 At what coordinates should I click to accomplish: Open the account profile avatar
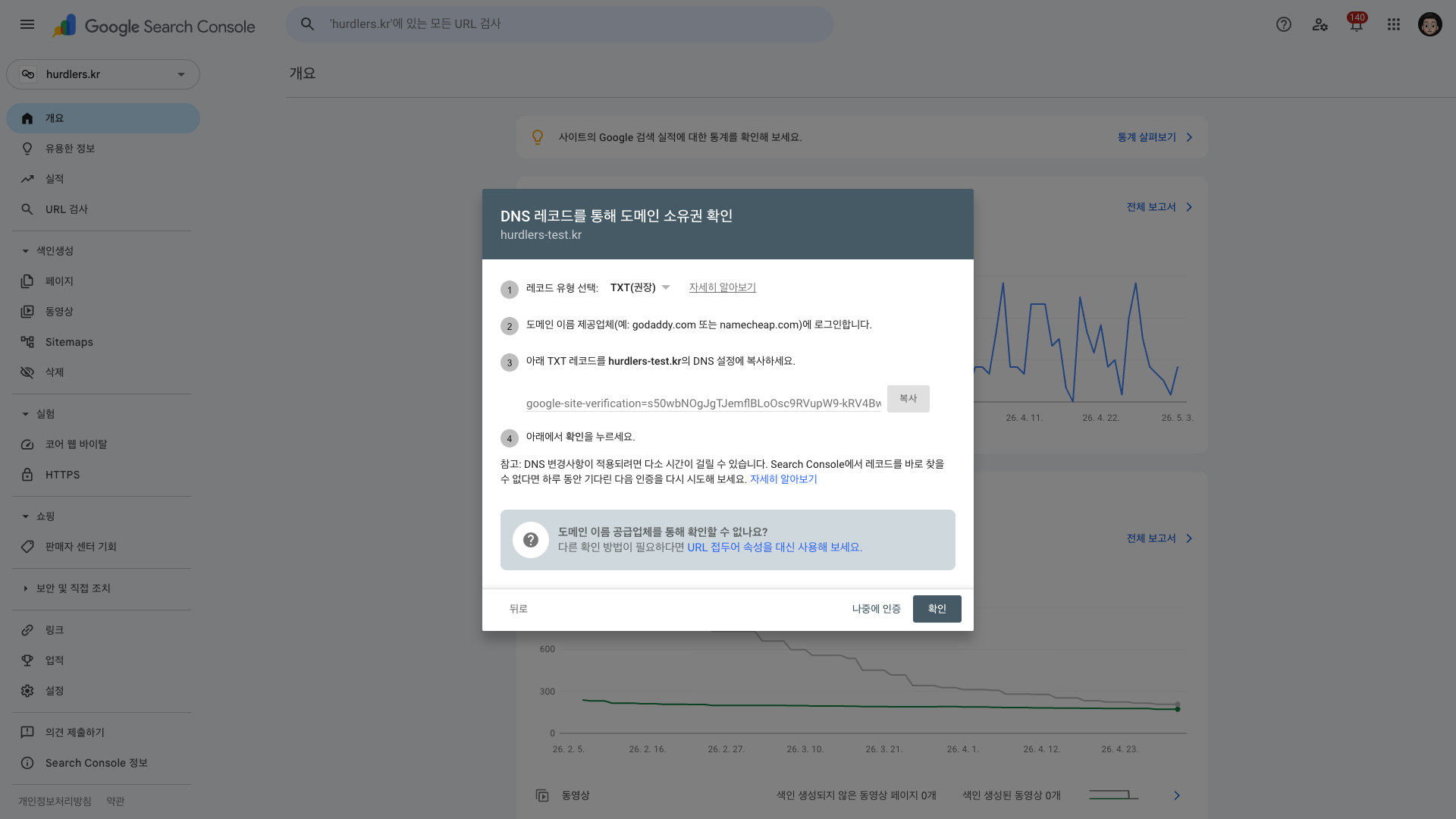pyautogui.click(x=1430, y=24)
